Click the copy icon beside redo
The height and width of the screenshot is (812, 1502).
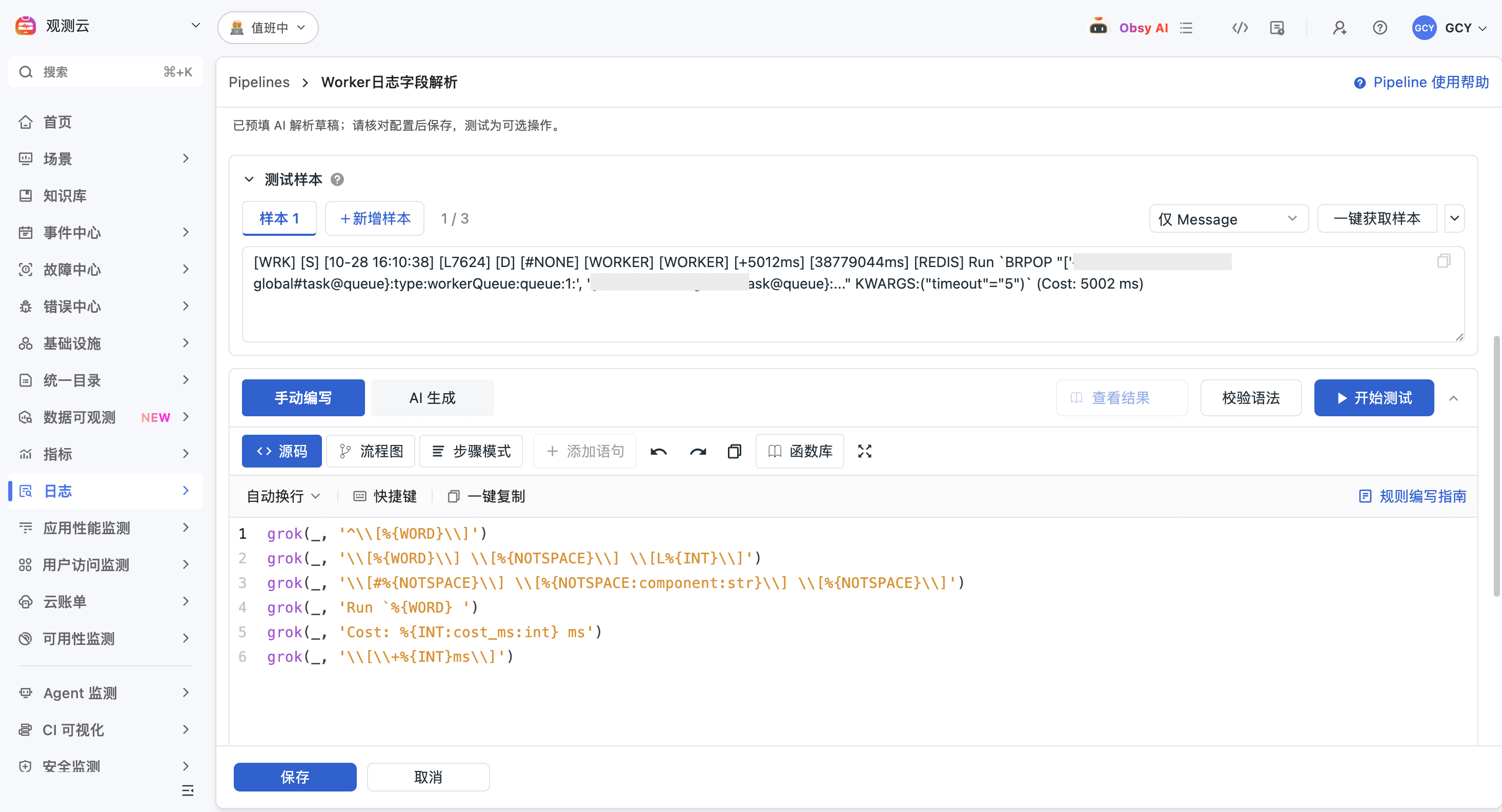(735, 451)
